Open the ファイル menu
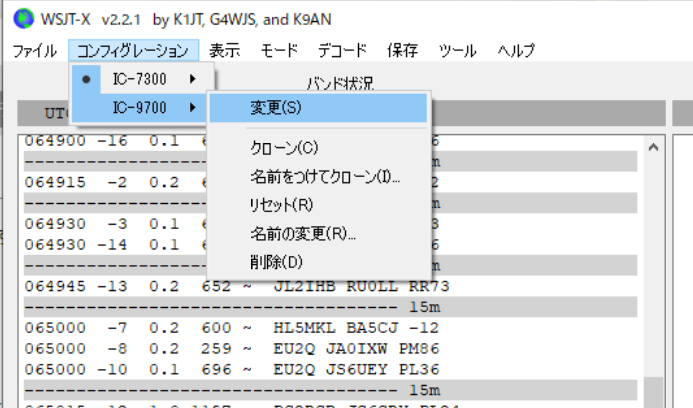Image resolution: width=693 pixels, height=408 pixels. click(34, 50)
